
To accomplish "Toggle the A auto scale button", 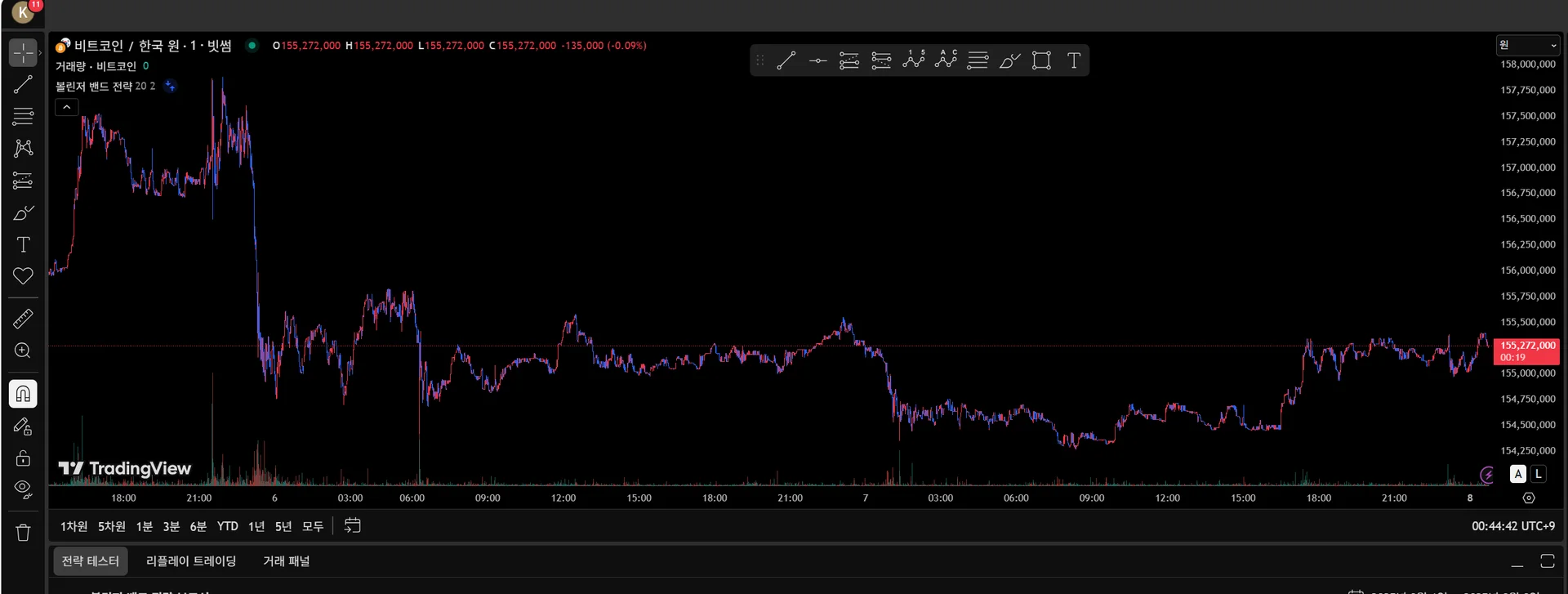I will click(1518, 474).
